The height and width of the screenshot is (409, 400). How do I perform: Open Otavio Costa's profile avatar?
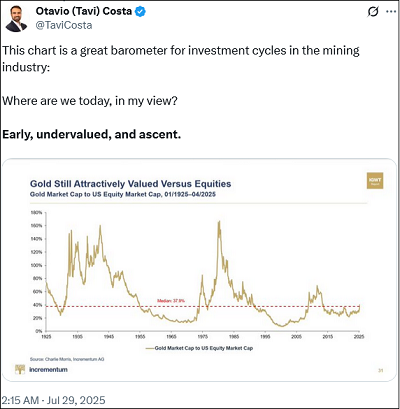[x=16, y=19]
